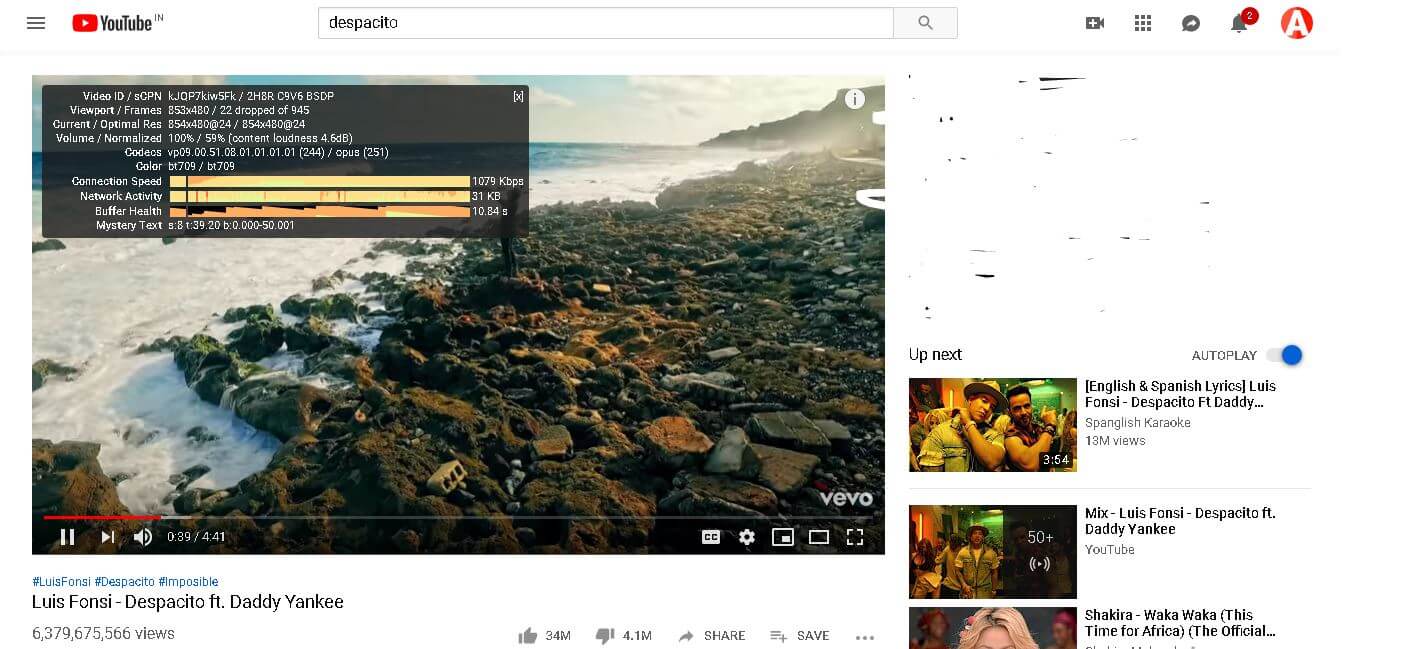Enter full screen mode
Viewport: 1420px width, 649px height.
pos(855,537)
